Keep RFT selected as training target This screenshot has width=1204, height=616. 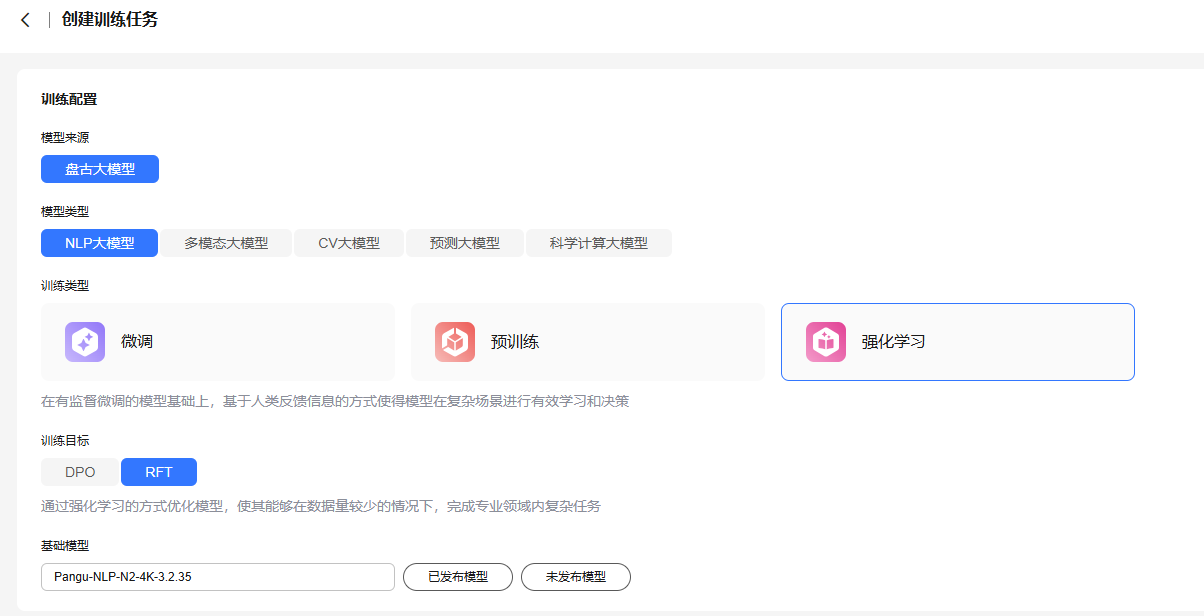[158, 471]
